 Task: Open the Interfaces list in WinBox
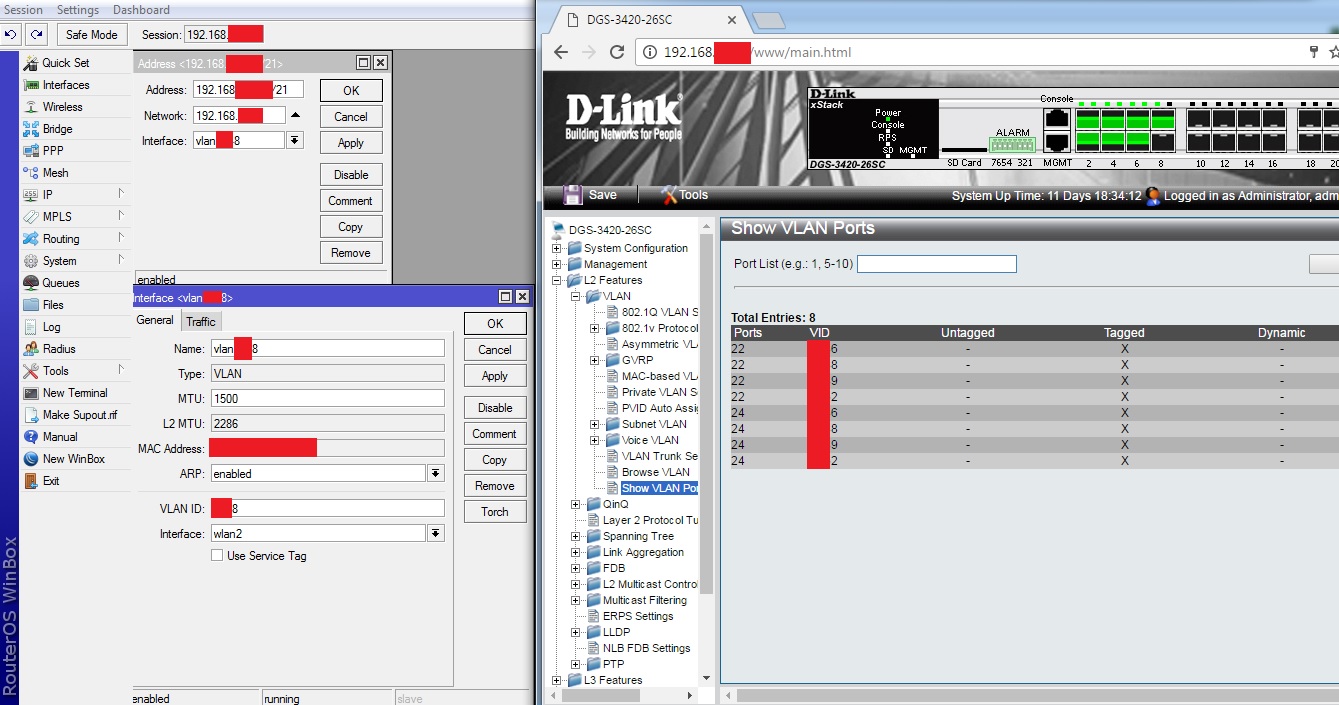(65, 85)
